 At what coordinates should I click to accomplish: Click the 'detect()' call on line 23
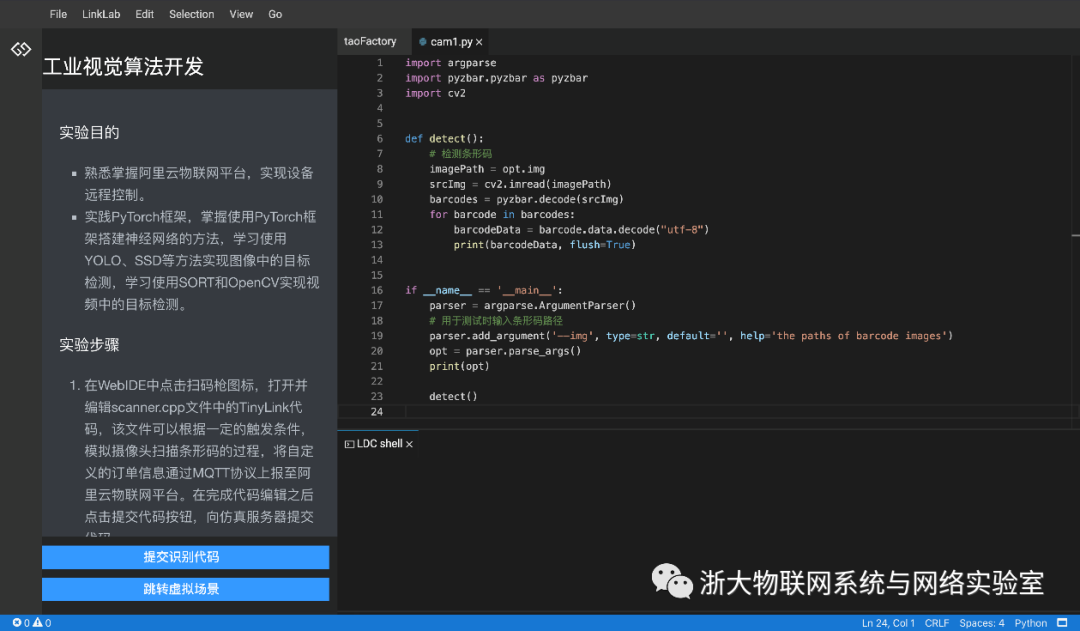453,396
